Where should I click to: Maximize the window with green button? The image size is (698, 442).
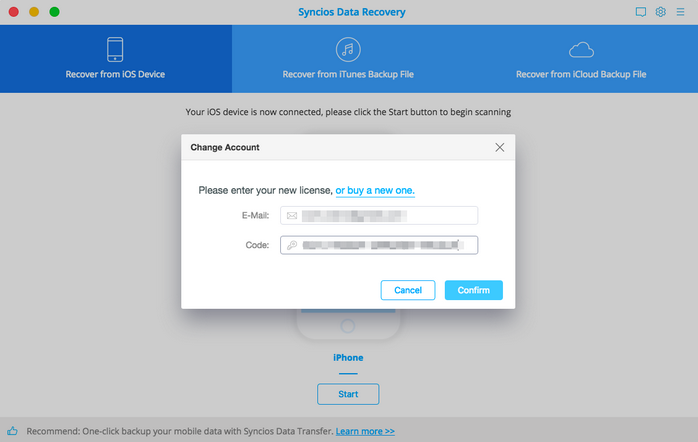[x=54, y=12]
